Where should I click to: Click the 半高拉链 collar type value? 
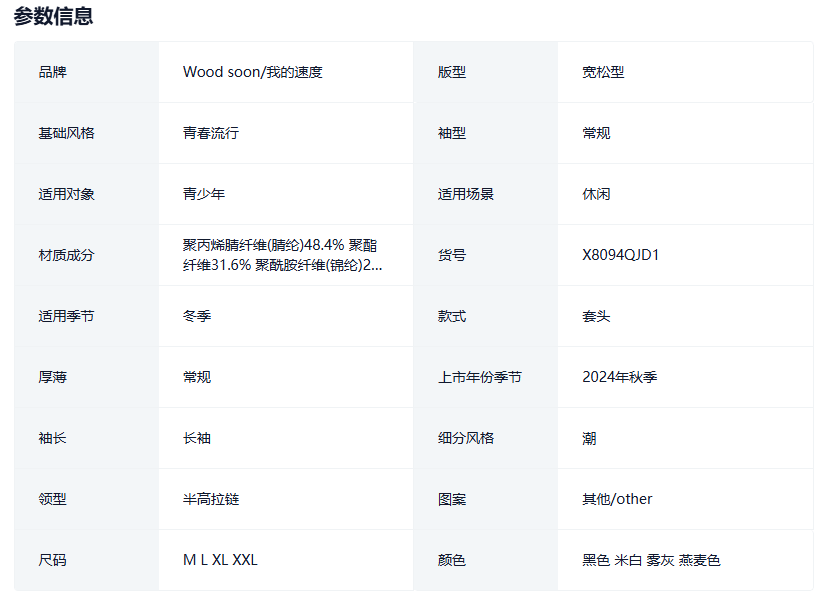(x=210, y=499)
